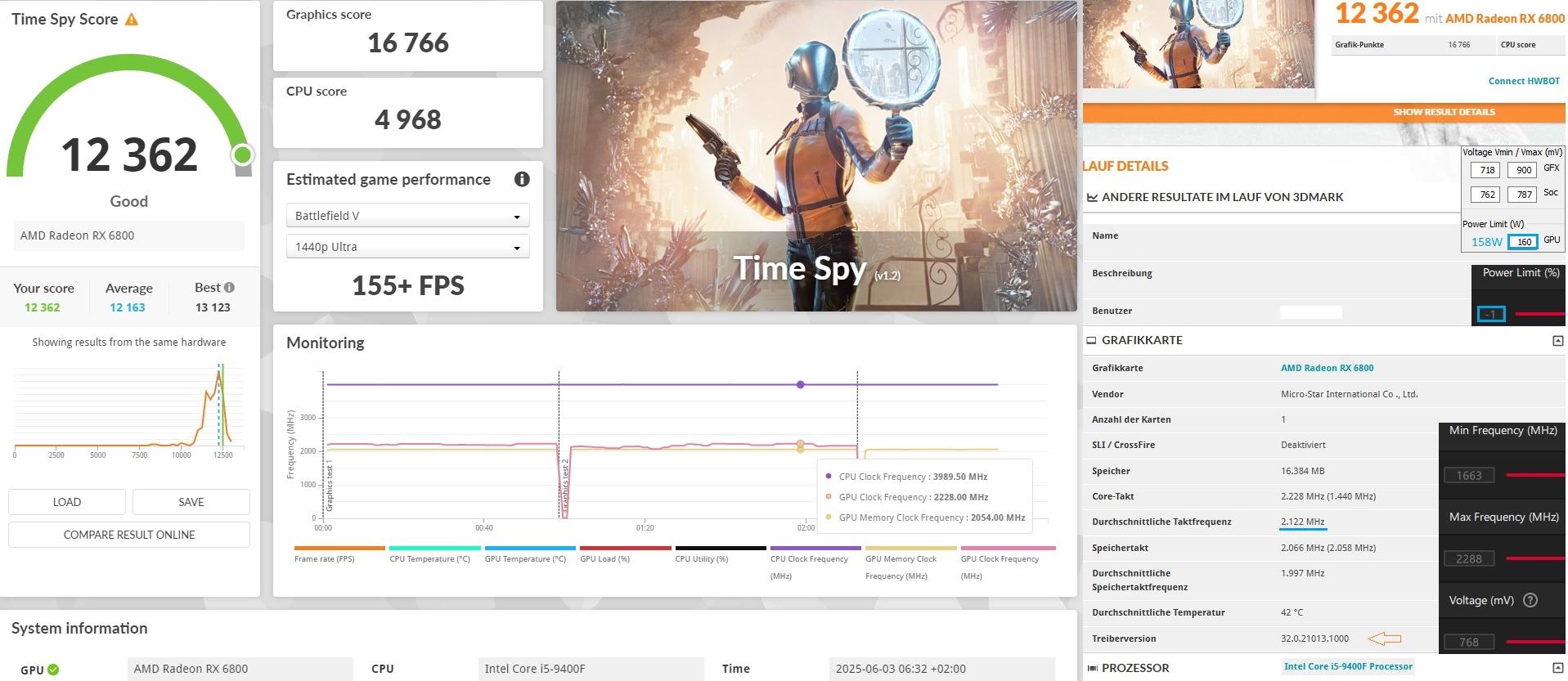Toggle the GPU Clock Frequency legend item
Image resolution: width=1568 pixels, height=681 pixels.
click(x=1007, y=562)
